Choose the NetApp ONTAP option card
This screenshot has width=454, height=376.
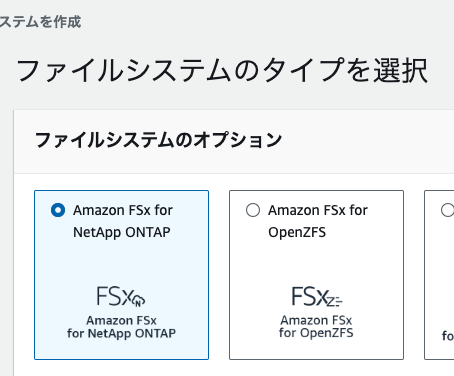tap(121, 275)
